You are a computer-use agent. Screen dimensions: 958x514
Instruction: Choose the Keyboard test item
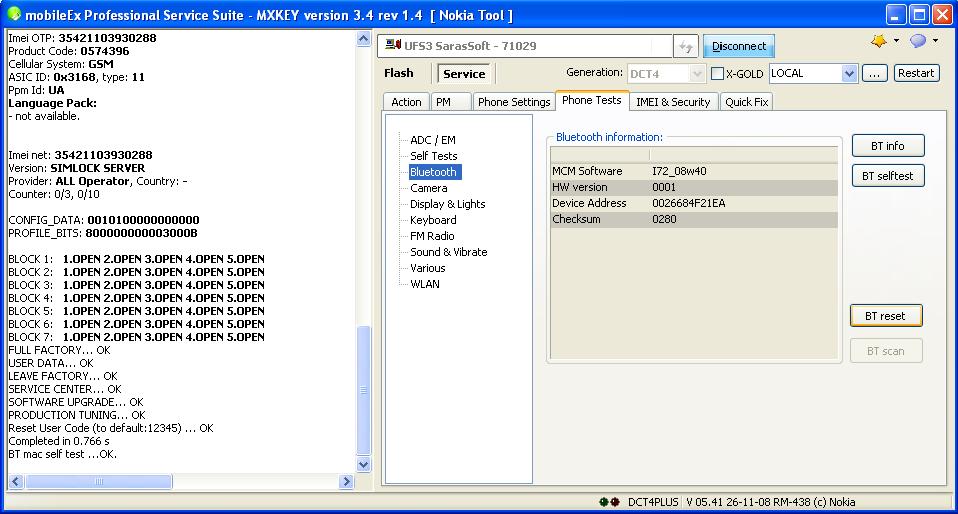433,219
